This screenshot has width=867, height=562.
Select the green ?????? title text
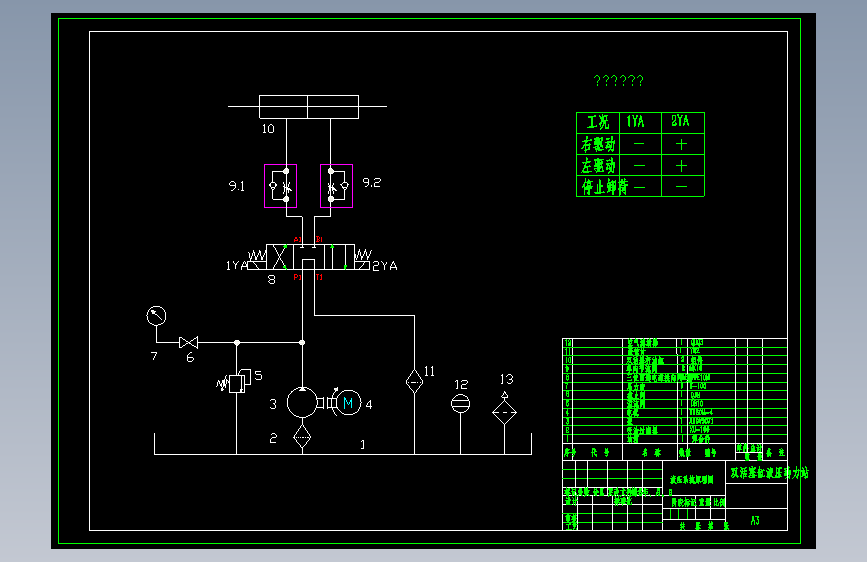[x=619, y=81]
